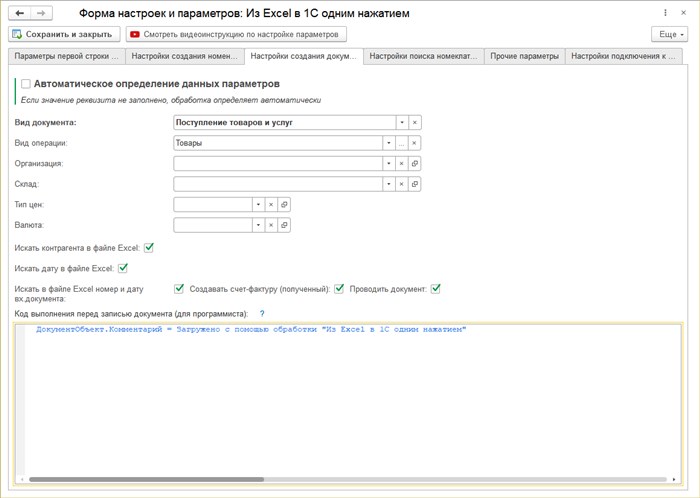The image size is (700, 498).
Task: Open Вид операции selection ellipsis button
Action: 401,143
